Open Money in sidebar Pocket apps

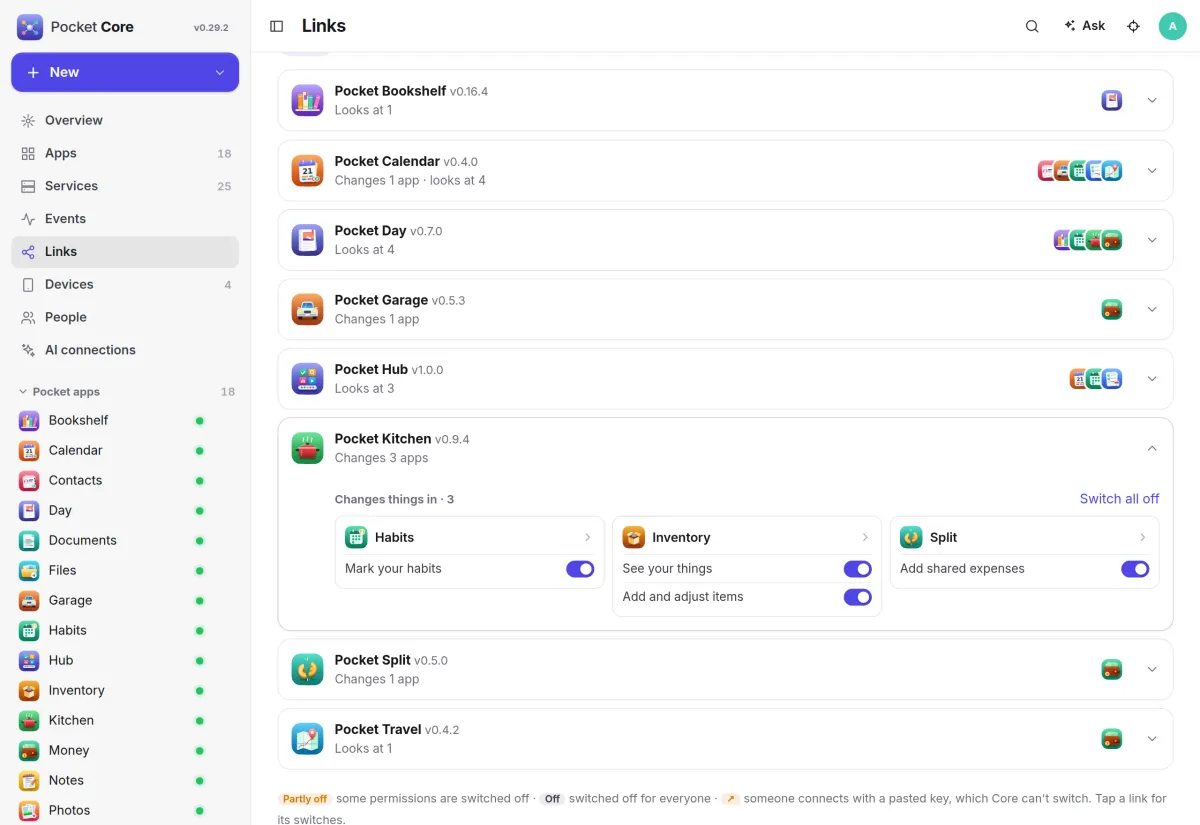pyautogui.click(x=125, y=750)
